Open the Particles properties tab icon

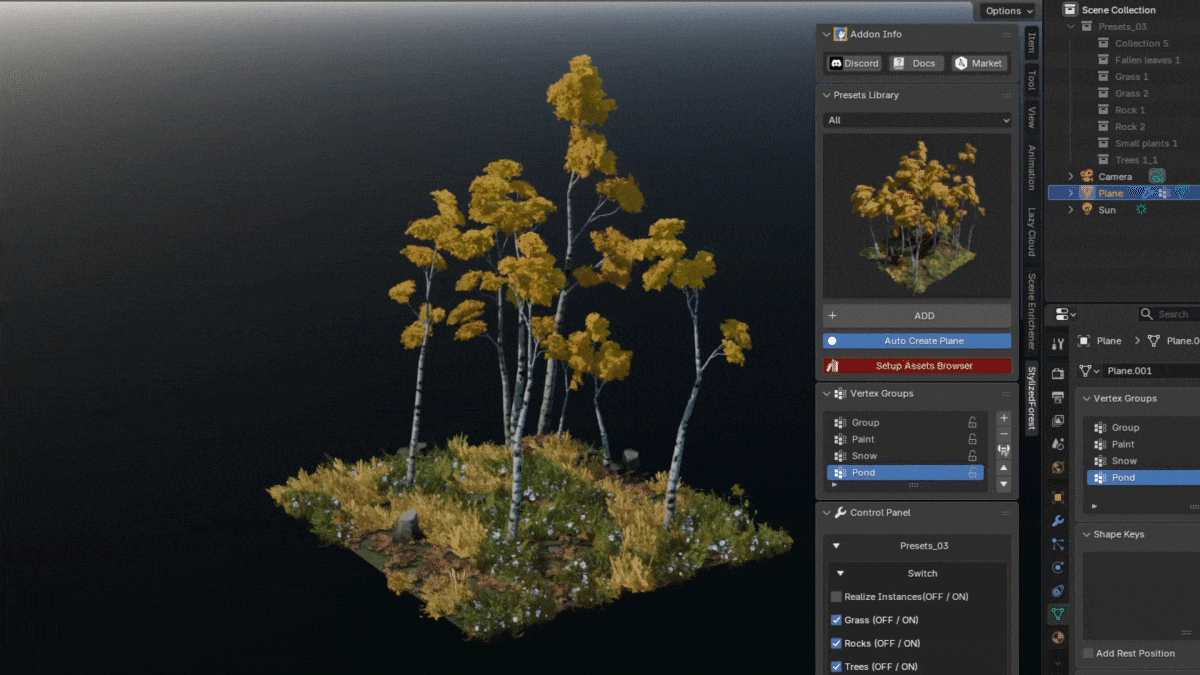[1058, 545]
